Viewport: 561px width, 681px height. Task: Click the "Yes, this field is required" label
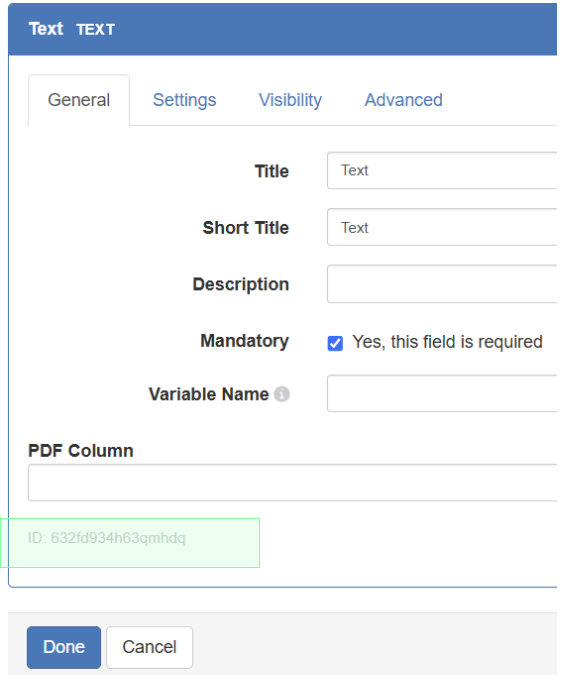tap(447, 342)
